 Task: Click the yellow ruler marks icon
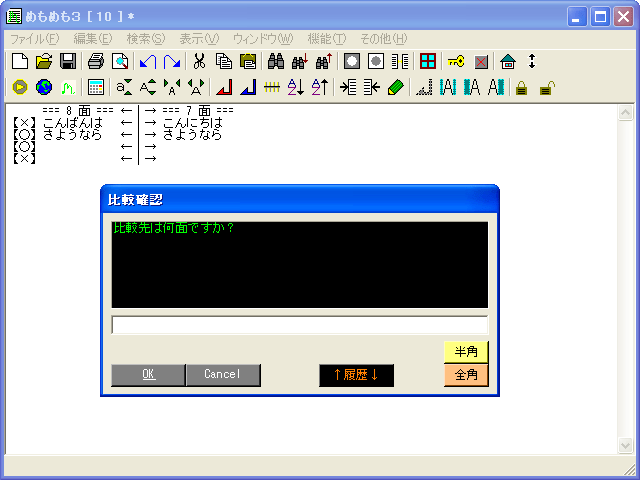[x=272, y=87]
